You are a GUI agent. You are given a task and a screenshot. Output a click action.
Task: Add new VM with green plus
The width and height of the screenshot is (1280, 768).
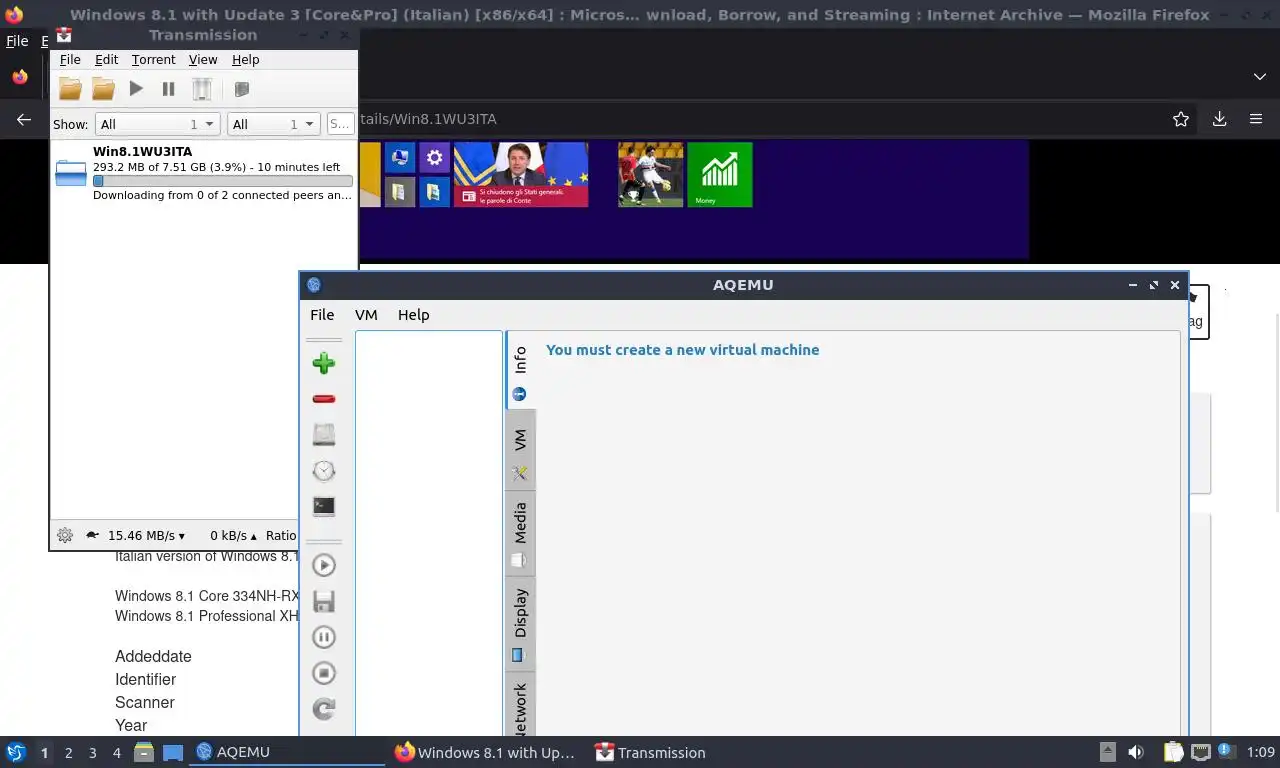pyautogui.click(x=323, y=363)
